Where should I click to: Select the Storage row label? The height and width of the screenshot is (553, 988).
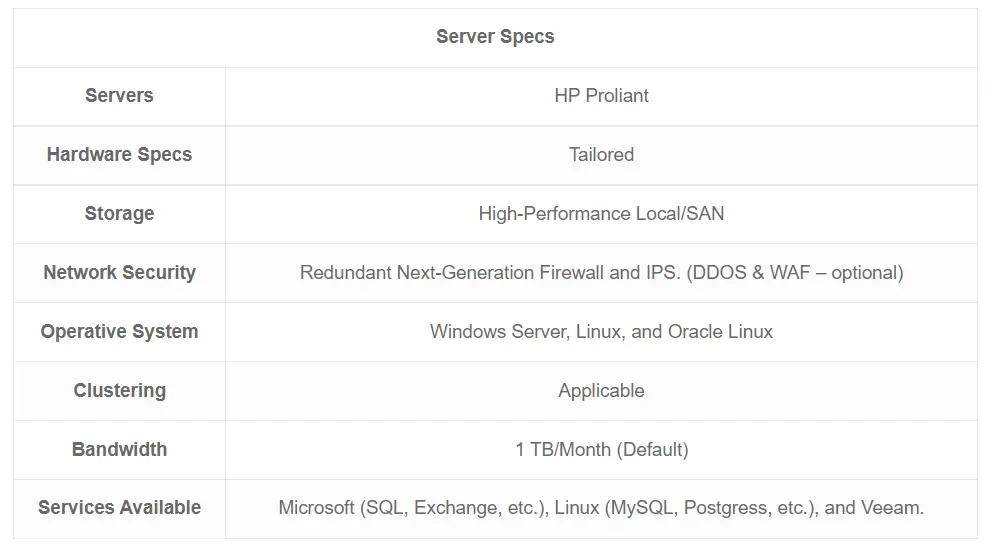click(119, 214)
